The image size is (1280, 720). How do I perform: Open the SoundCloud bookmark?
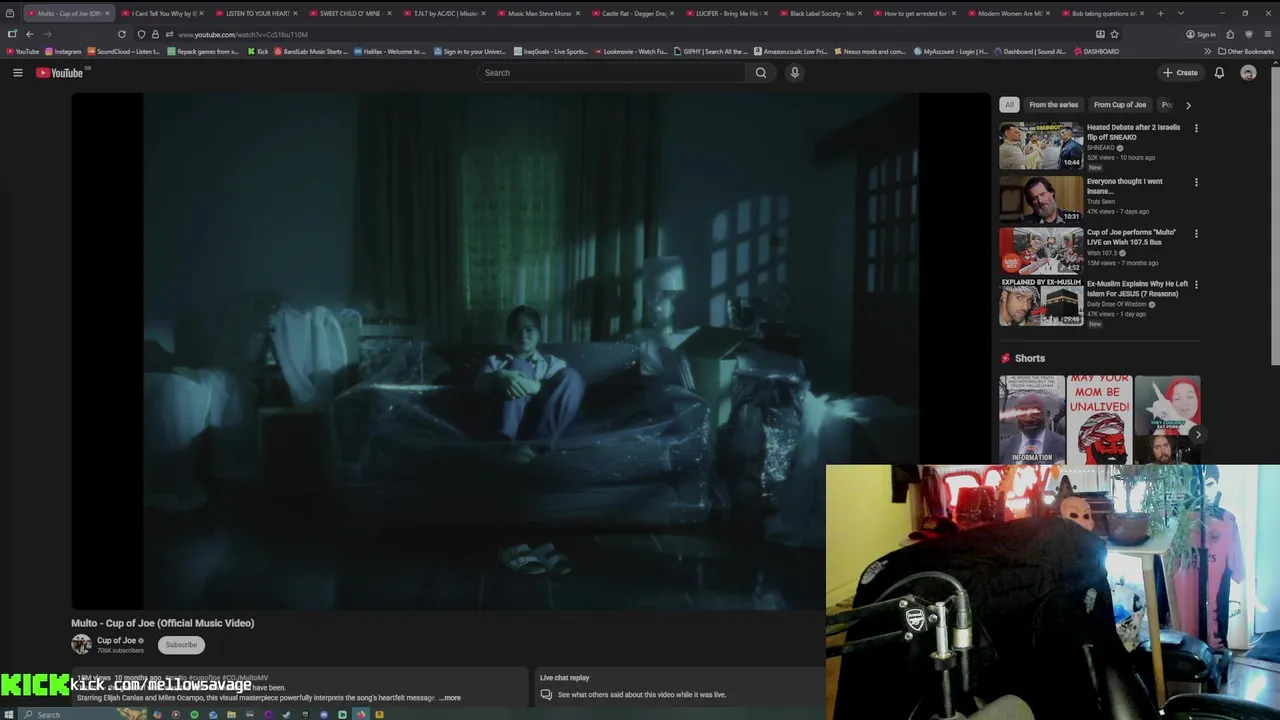(124, 51)
